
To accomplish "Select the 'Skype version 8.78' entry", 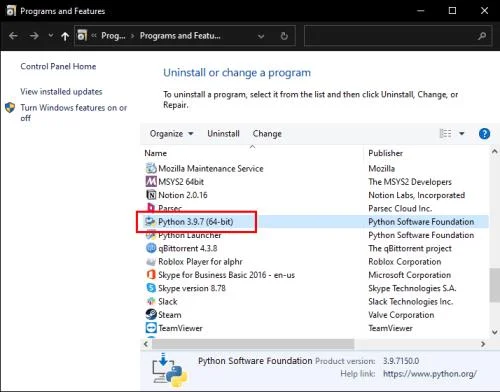I will (x=192, y=288).
